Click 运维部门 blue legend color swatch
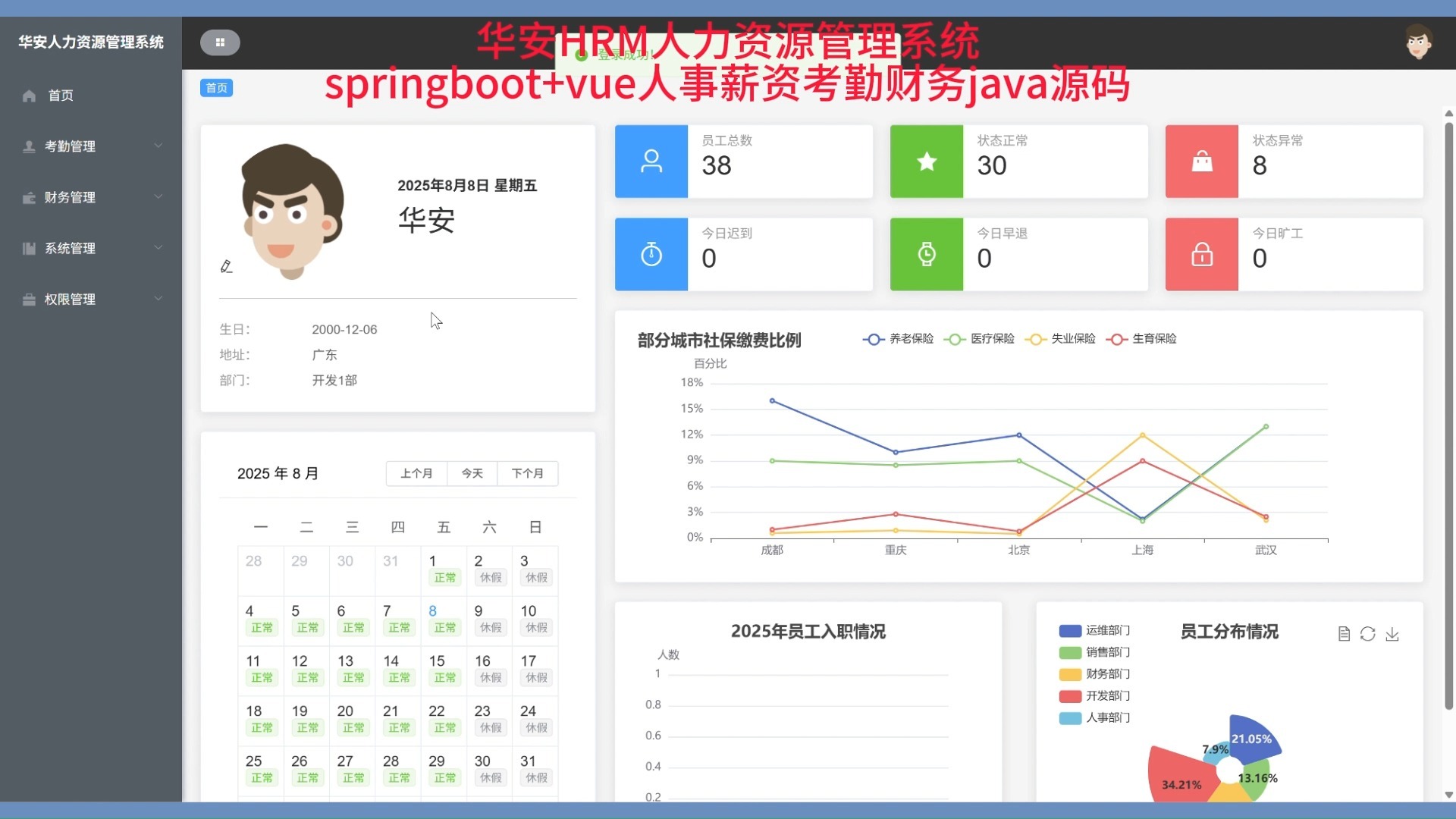Screen dimensions: 1456x819 [x=1070, y=631]
